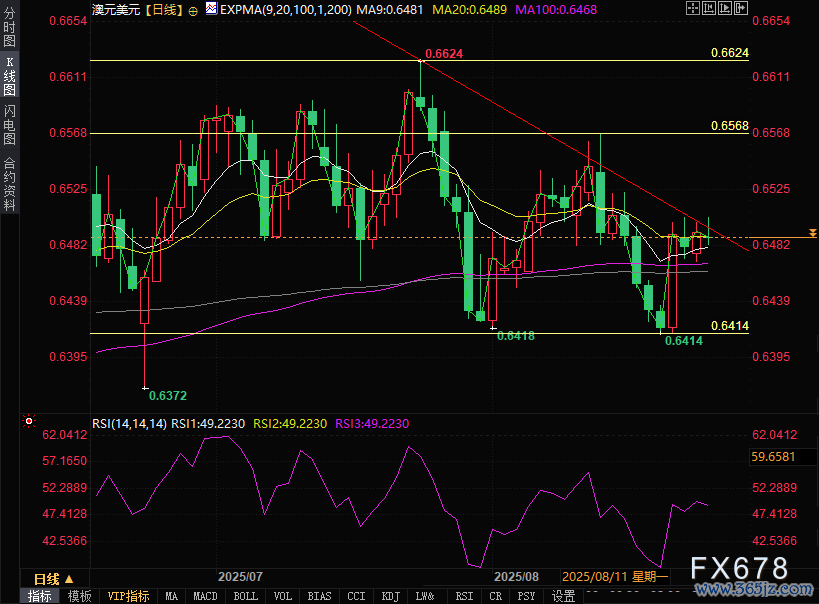The image size is (819, 604).
Task: Click the RSI panel settings gear icon
Action: (30, 422)
